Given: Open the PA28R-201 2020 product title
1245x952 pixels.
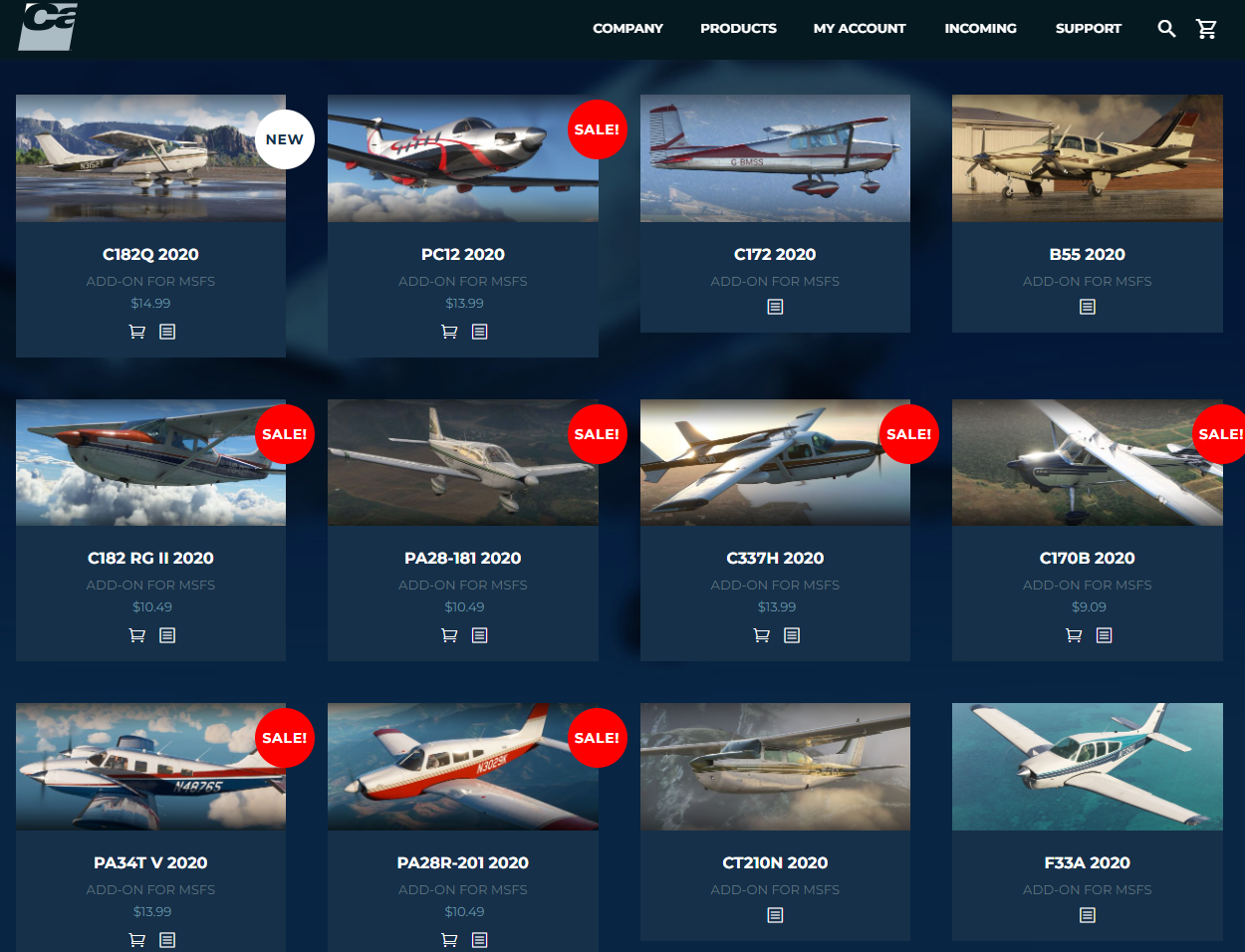Looking at the screenshot, I should (x=463, y=863).
